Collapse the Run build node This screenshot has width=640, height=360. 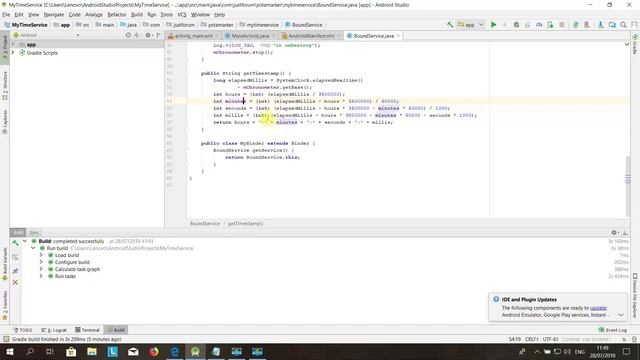(x=33, y=248)
